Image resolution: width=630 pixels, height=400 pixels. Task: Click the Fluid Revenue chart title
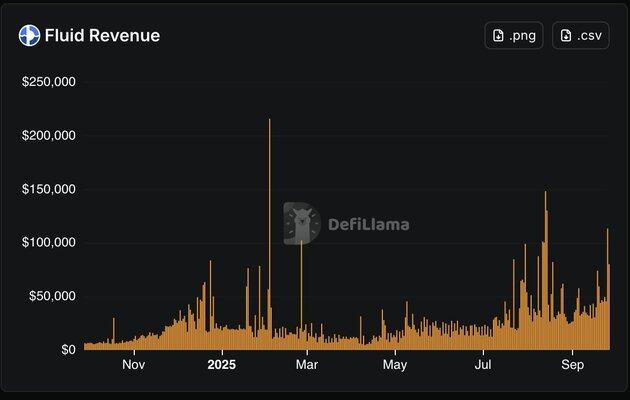(102, 35)
